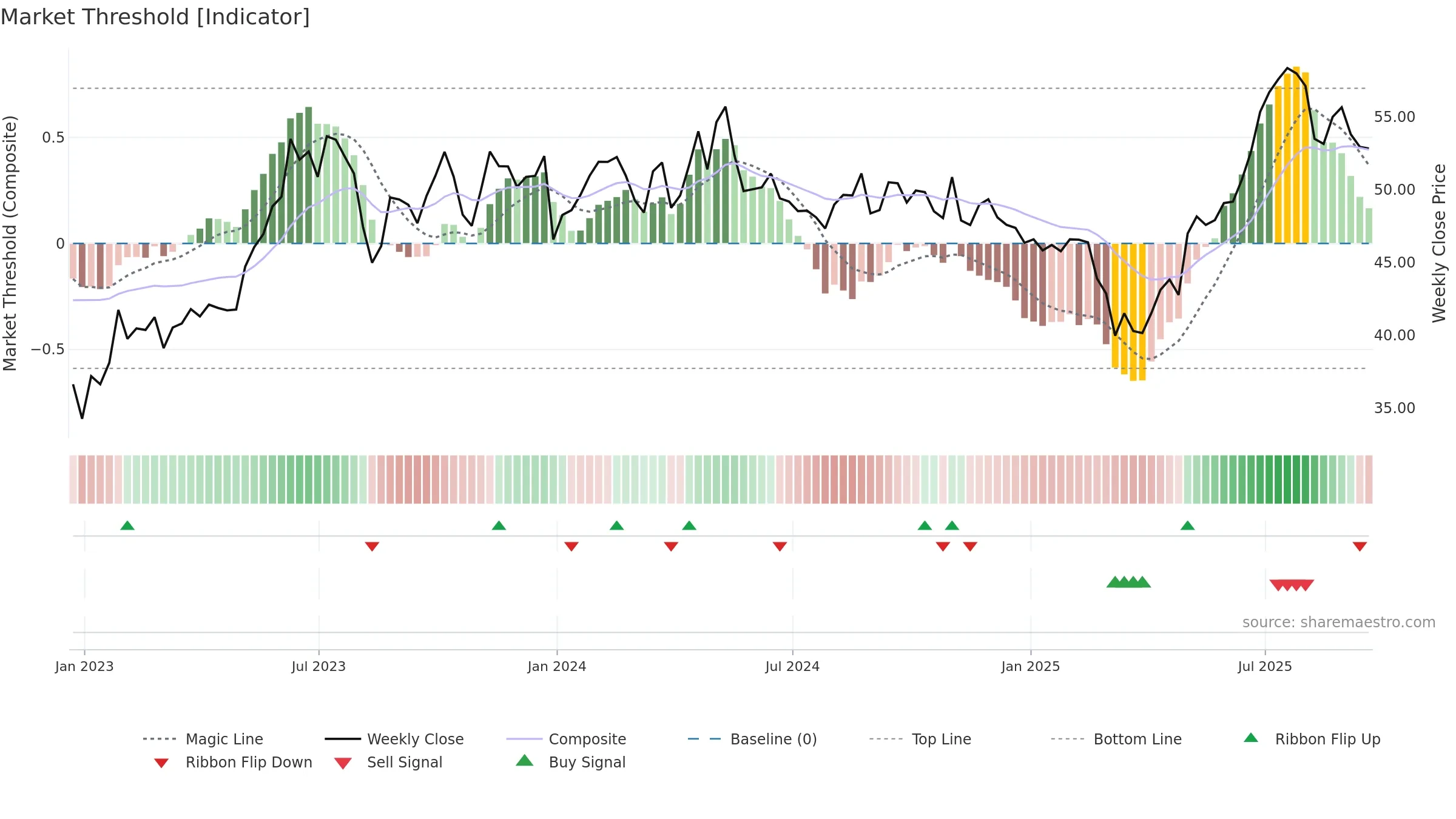Toggle the Buy Signal legend entry
The image size is (1456, 819).
click(x=570, y=762)
